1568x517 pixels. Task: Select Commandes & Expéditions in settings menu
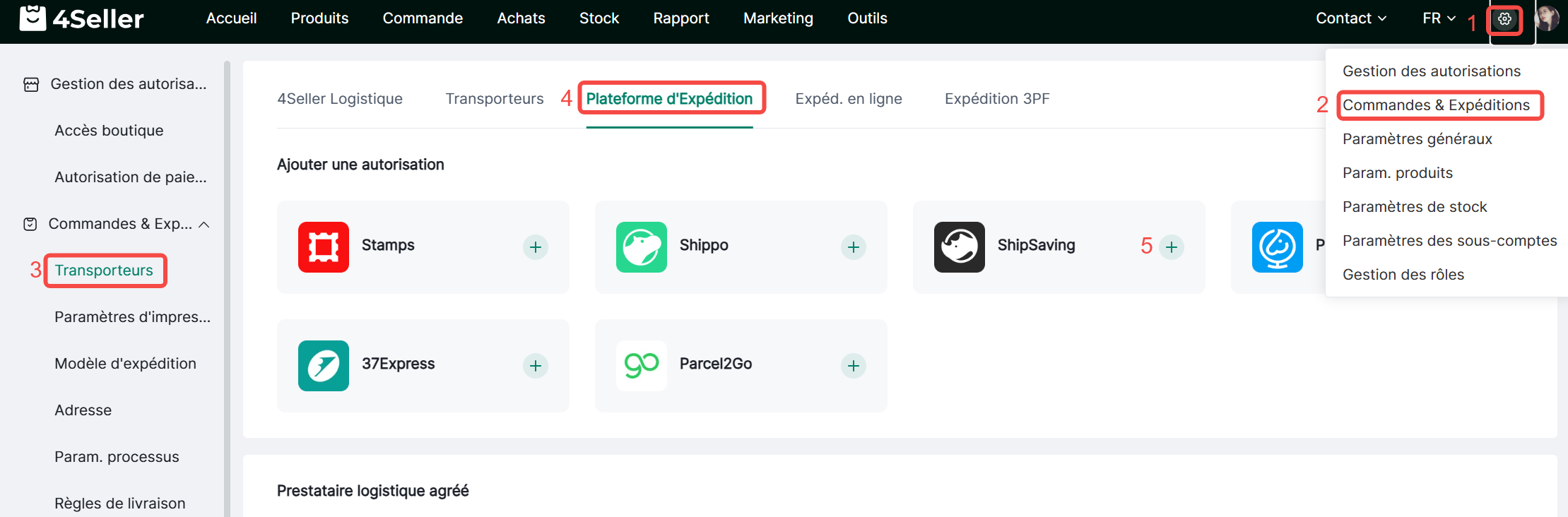1436,105
